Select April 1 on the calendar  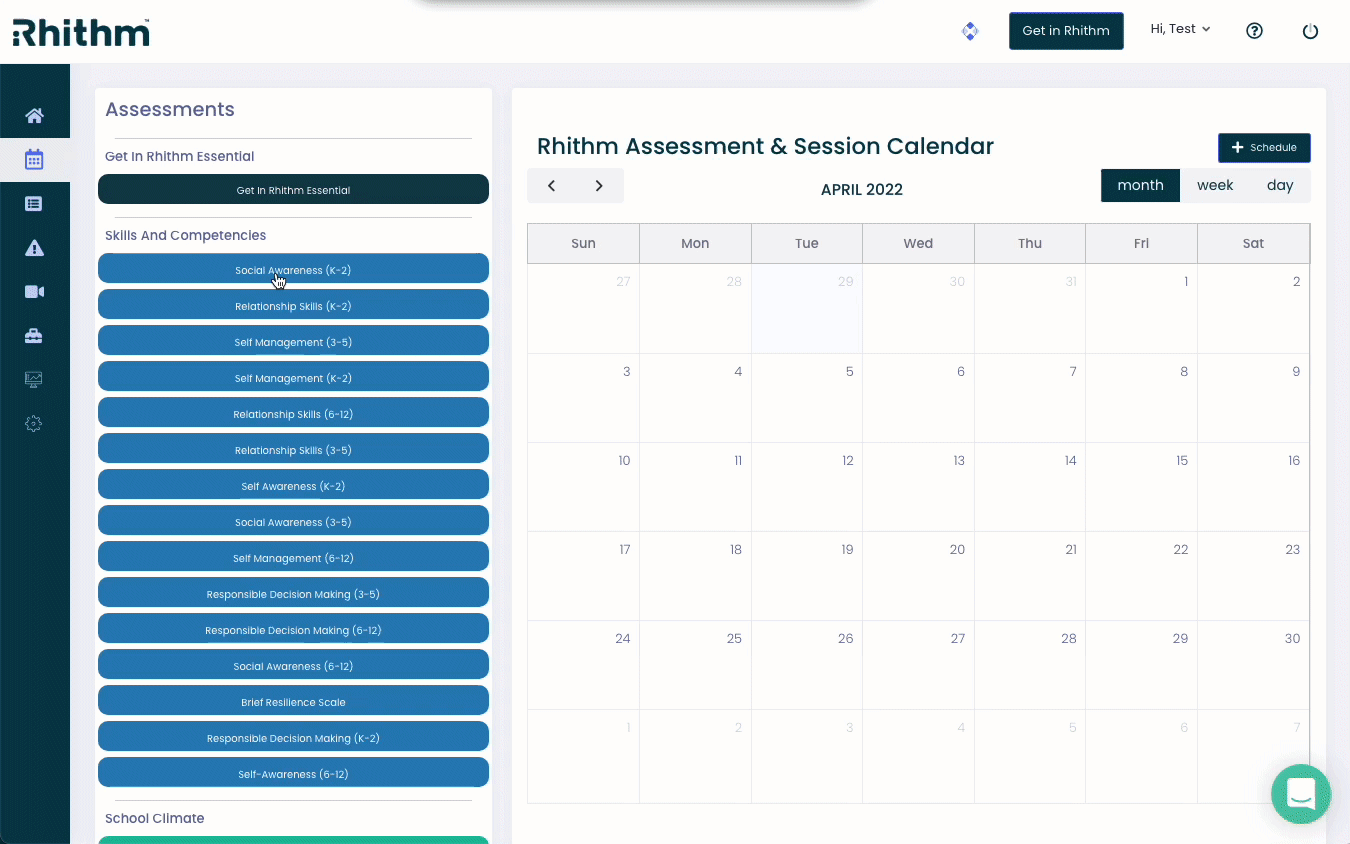[1141, 308]
